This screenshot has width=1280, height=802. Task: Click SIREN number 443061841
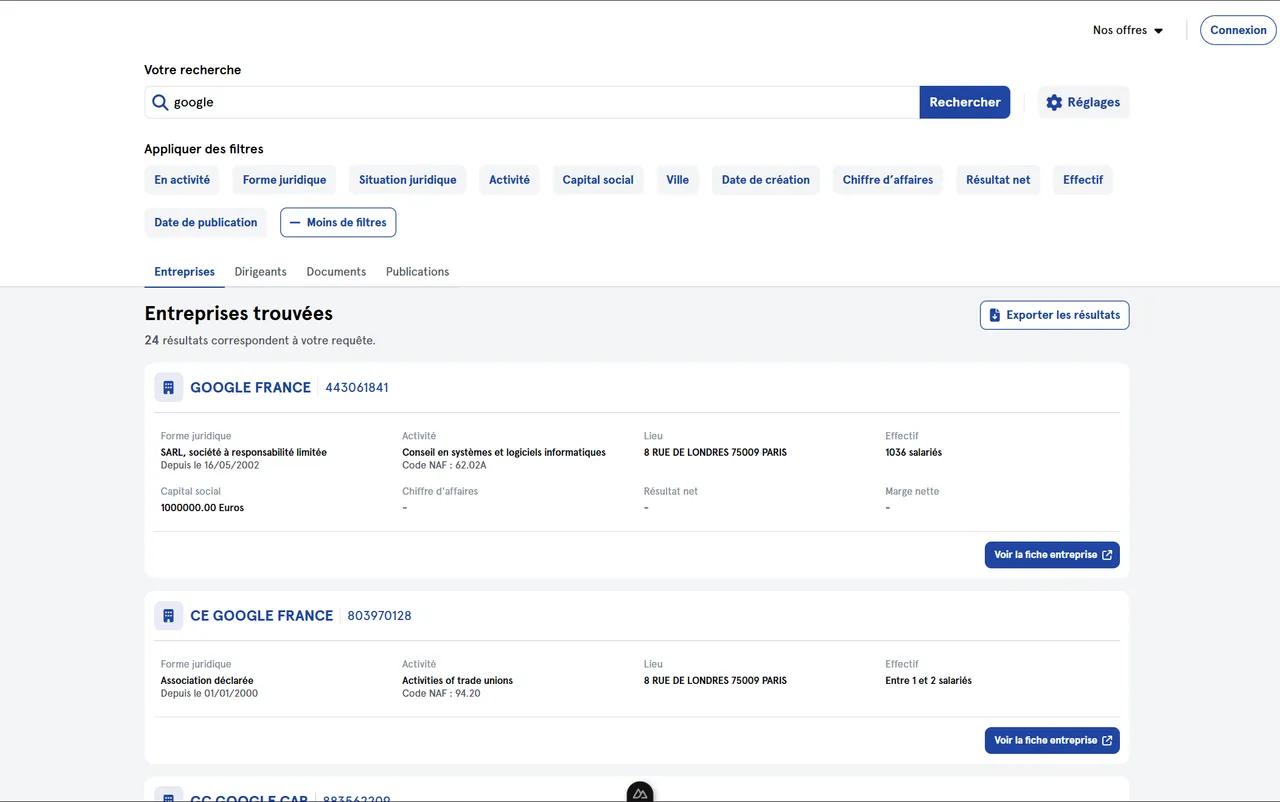point(357,388)
